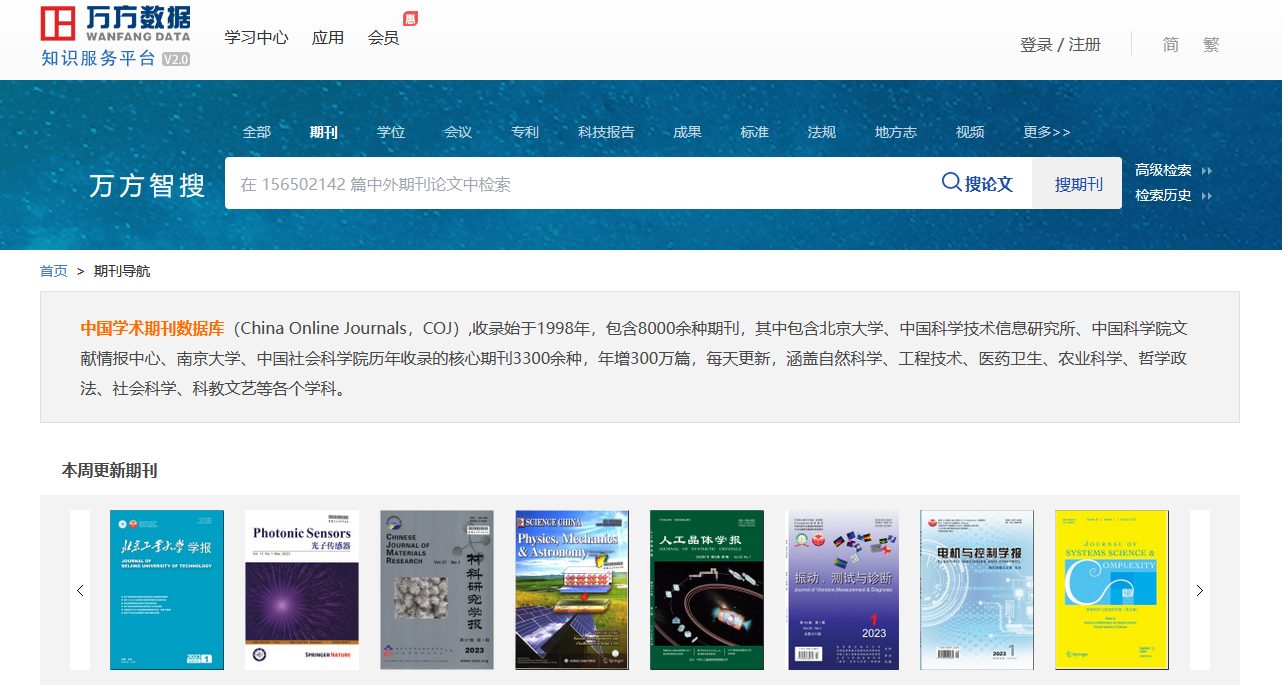The width and height of the screenshot is (1282, 695).
Task: Switch to traditional Chinese 繁
Action: click(x=1211, y=45)
